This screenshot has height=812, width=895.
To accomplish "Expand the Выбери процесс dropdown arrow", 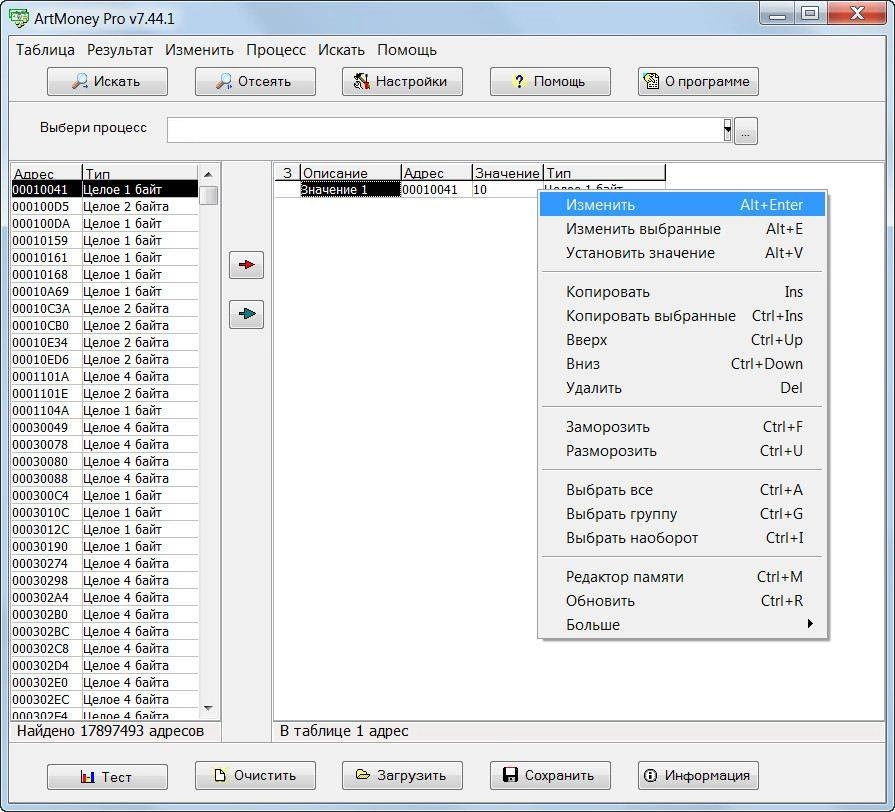I will [727, 130].
